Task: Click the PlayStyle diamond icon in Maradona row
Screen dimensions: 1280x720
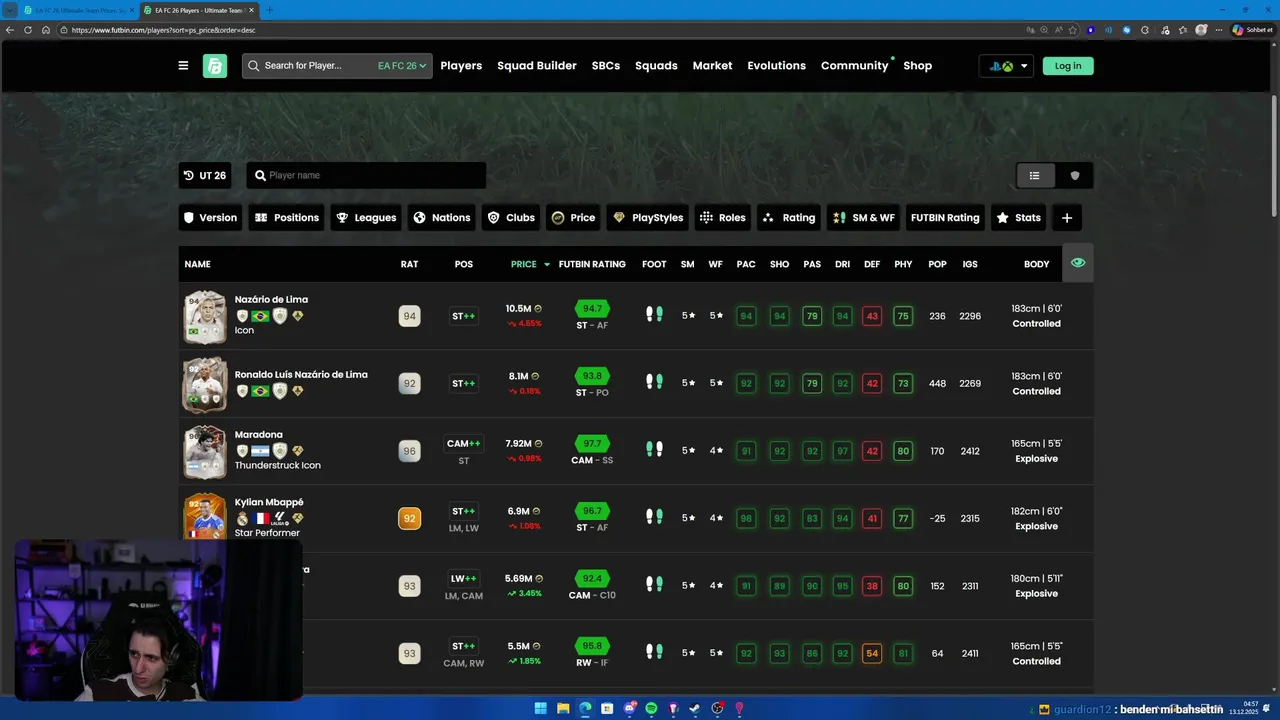Action: (298, 451)
